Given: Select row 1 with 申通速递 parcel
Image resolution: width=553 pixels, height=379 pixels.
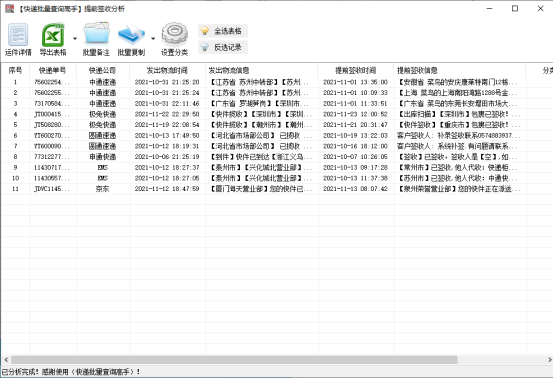Looking at the screenshot, I should tap(263, 82).
